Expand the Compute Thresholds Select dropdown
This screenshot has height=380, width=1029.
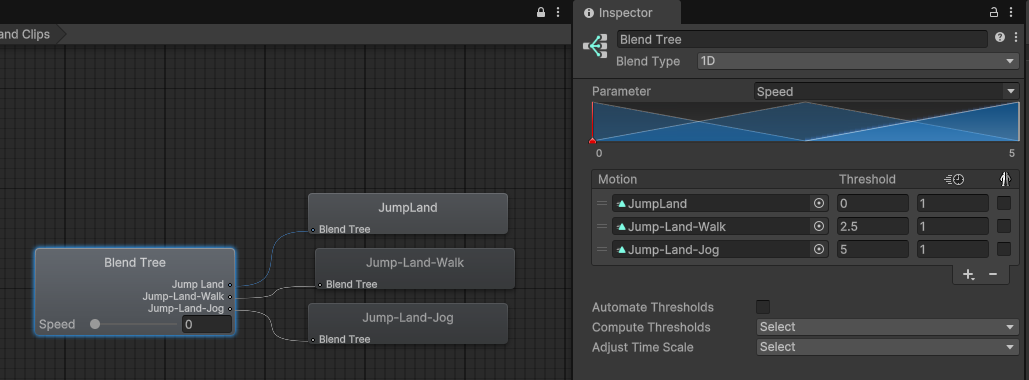(888, 327)
